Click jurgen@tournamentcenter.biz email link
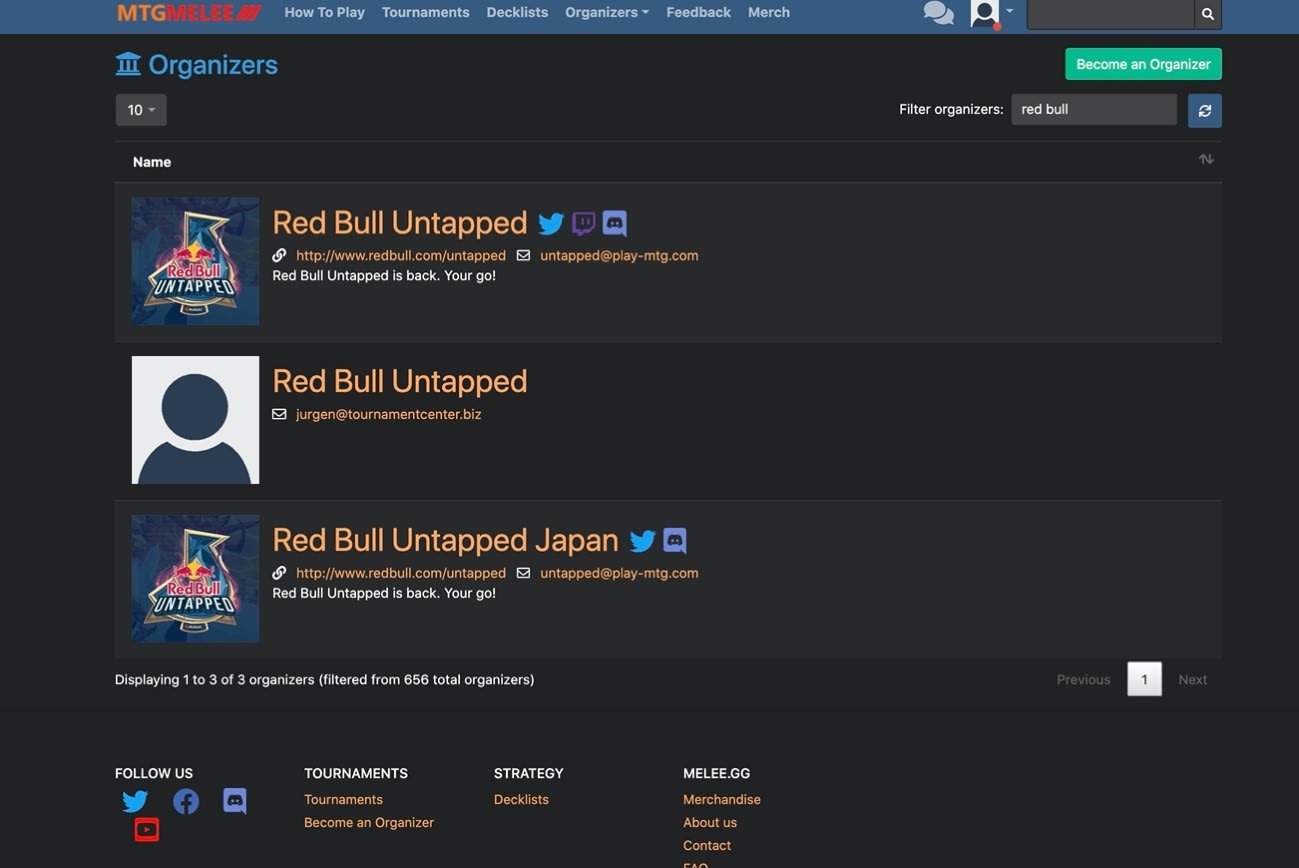 (389, 414)
